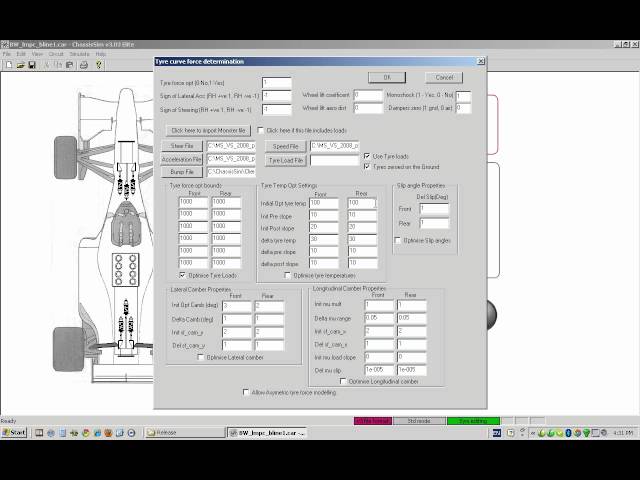Image resolution: width=640 pixels, height=480 pixels.
Task: Enable Optimise Slip angles checkbox
Action: (398, 240)
